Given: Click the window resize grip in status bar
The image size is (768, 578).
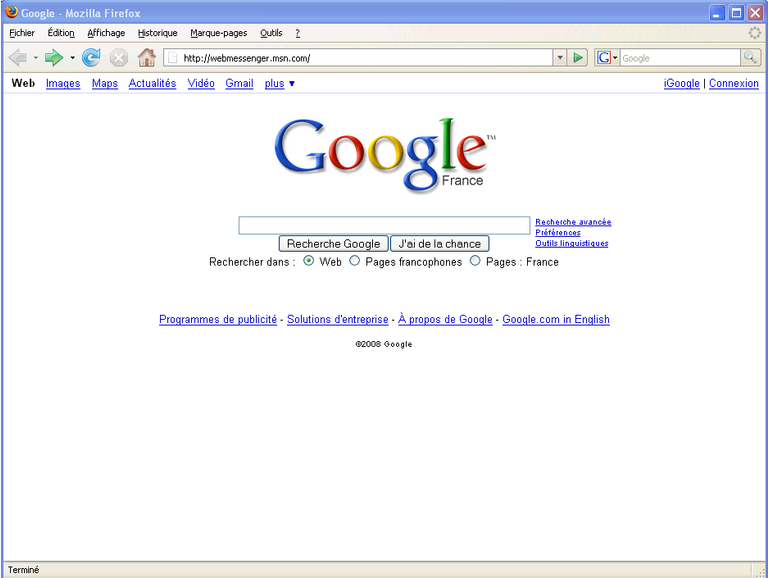Looking at the screenshot, I should pyautogui.click(x=761, y=571).
